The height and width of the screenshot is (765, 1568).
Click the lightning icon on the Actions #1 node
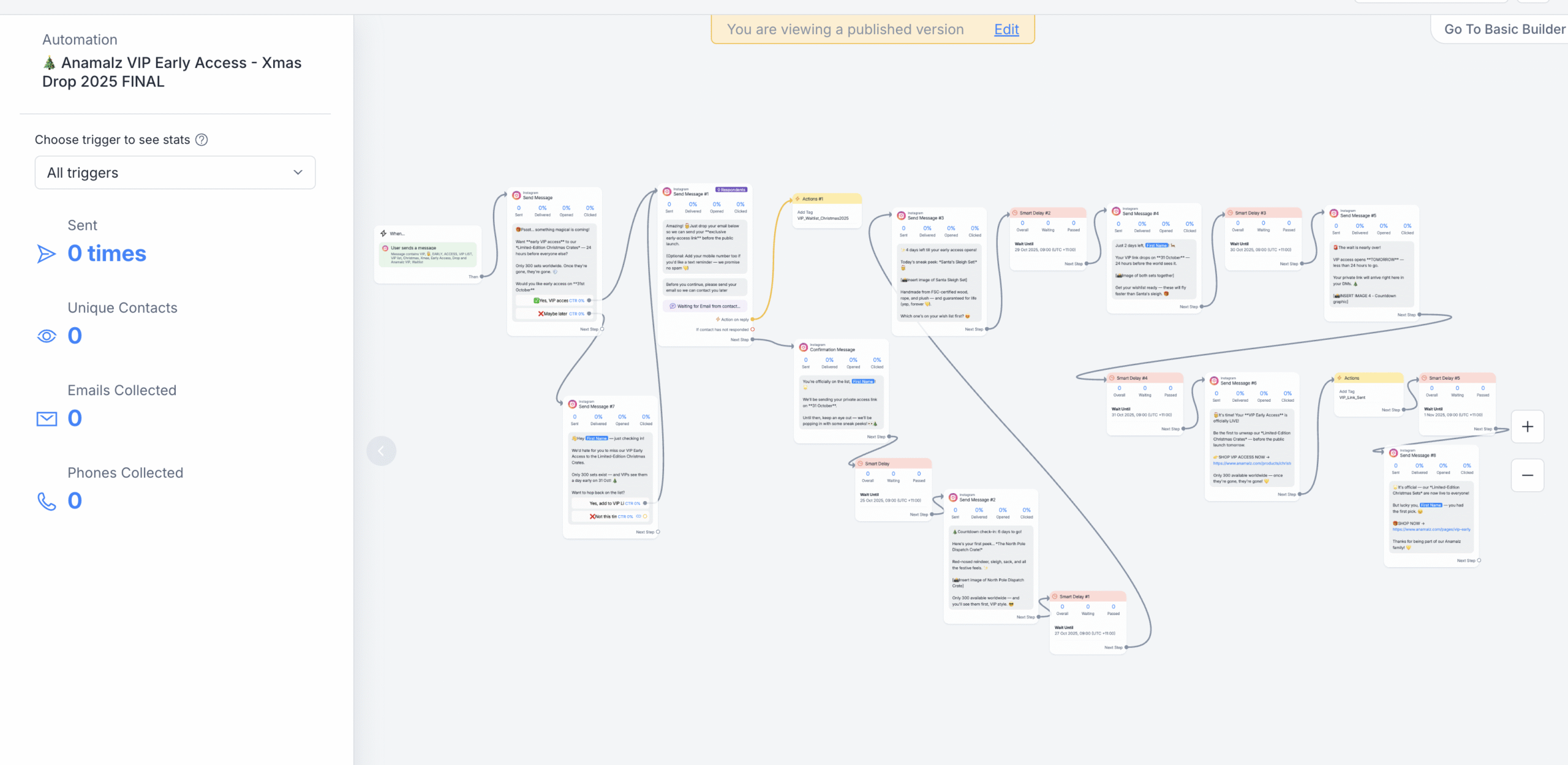pyautogui.click(x=798, y=198)
